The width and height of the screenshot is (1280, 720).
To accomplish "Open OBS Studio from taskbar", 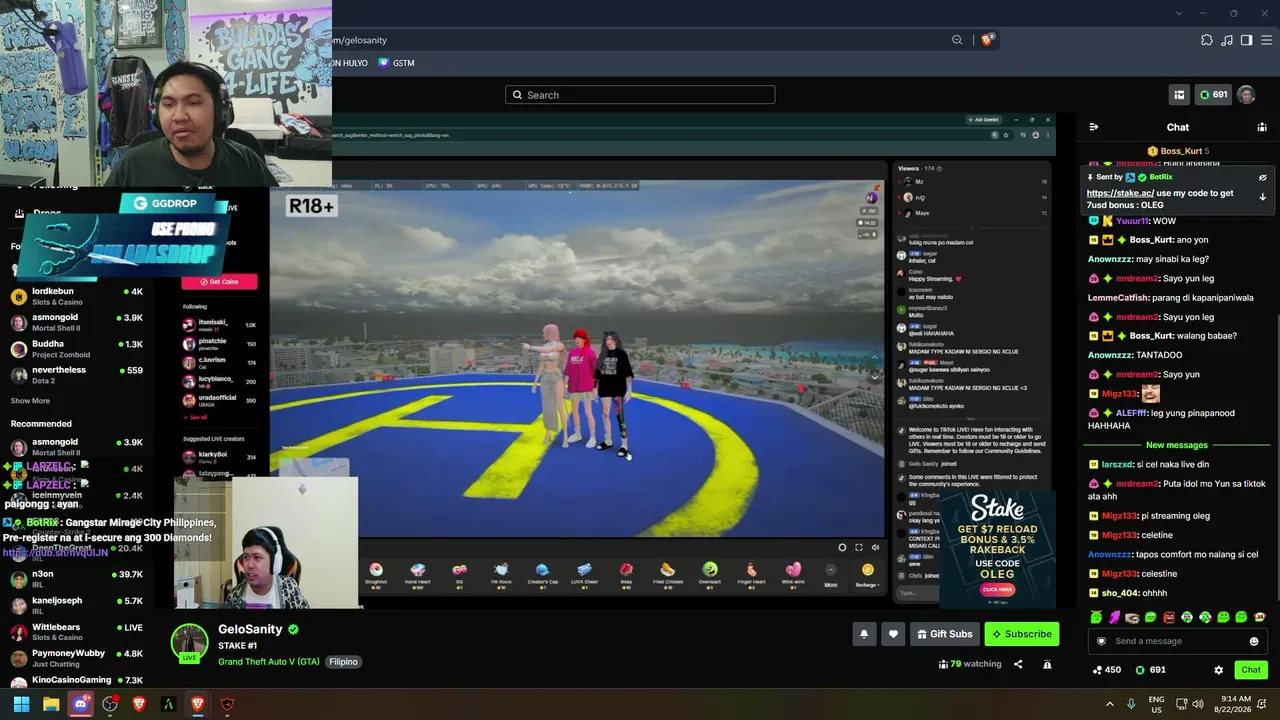I will coord(110,704).
